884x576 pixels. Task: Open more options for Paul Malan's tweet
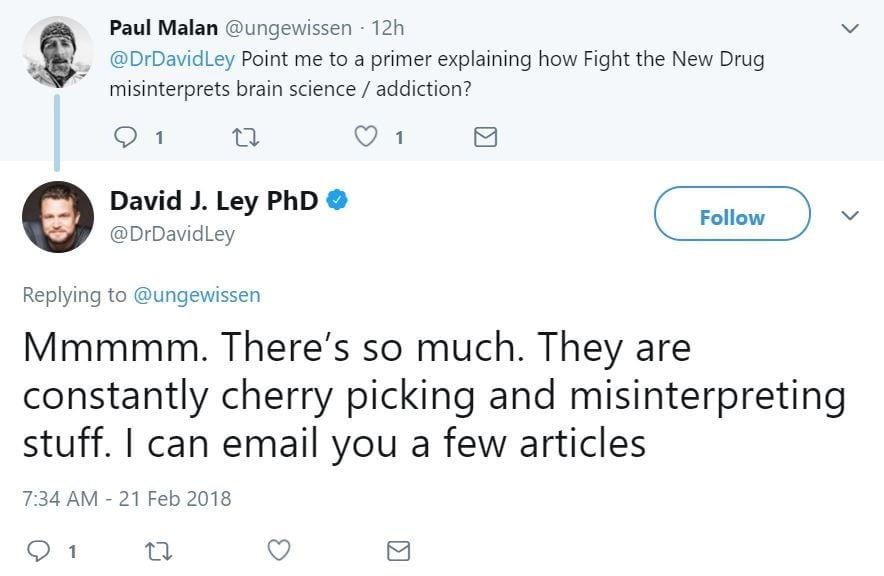pos(850,29)
